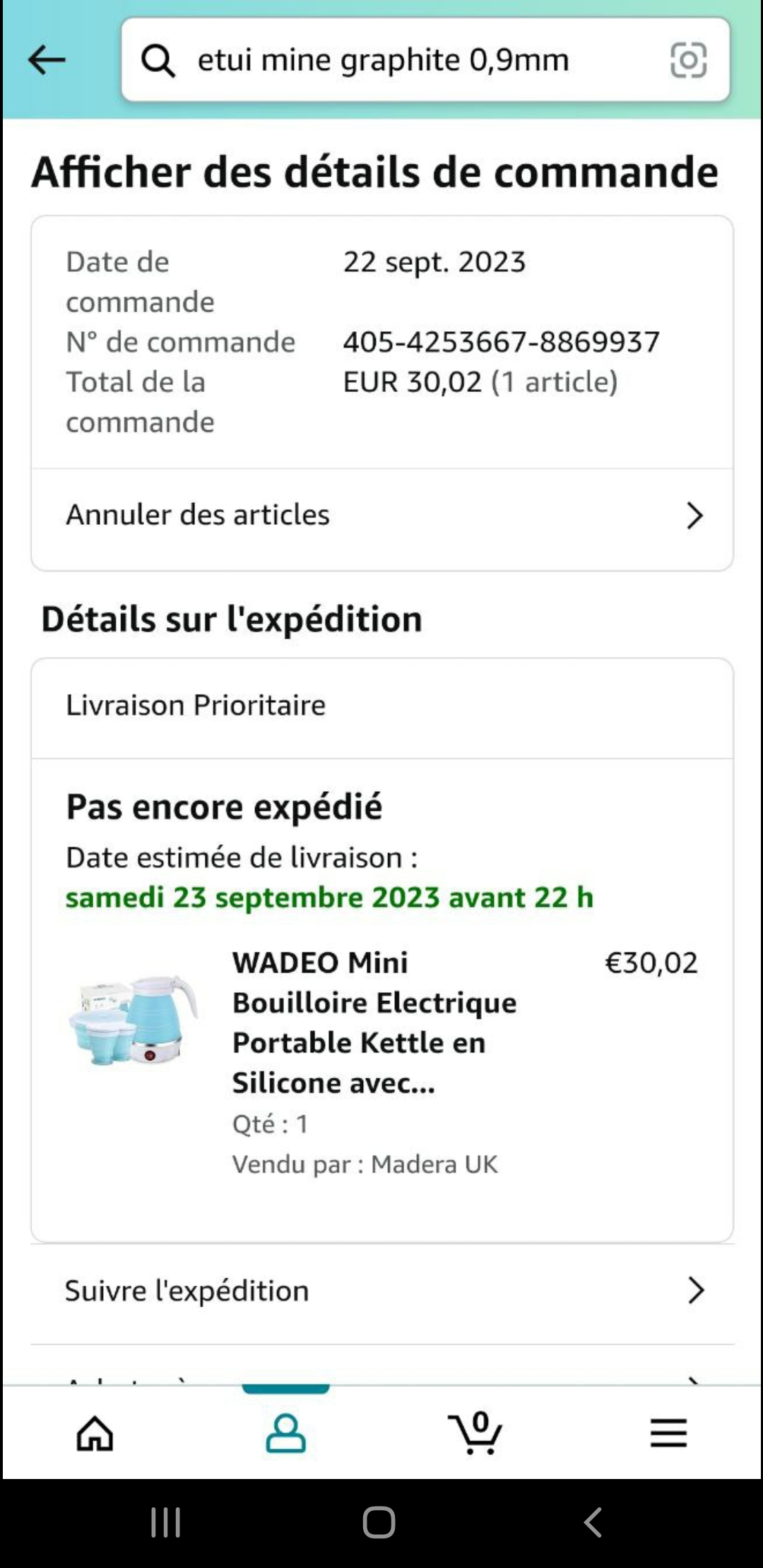Select Annuler des articles option
Image resolution: width=763 pixels, height=1568 pixels.
coord(198,515)
